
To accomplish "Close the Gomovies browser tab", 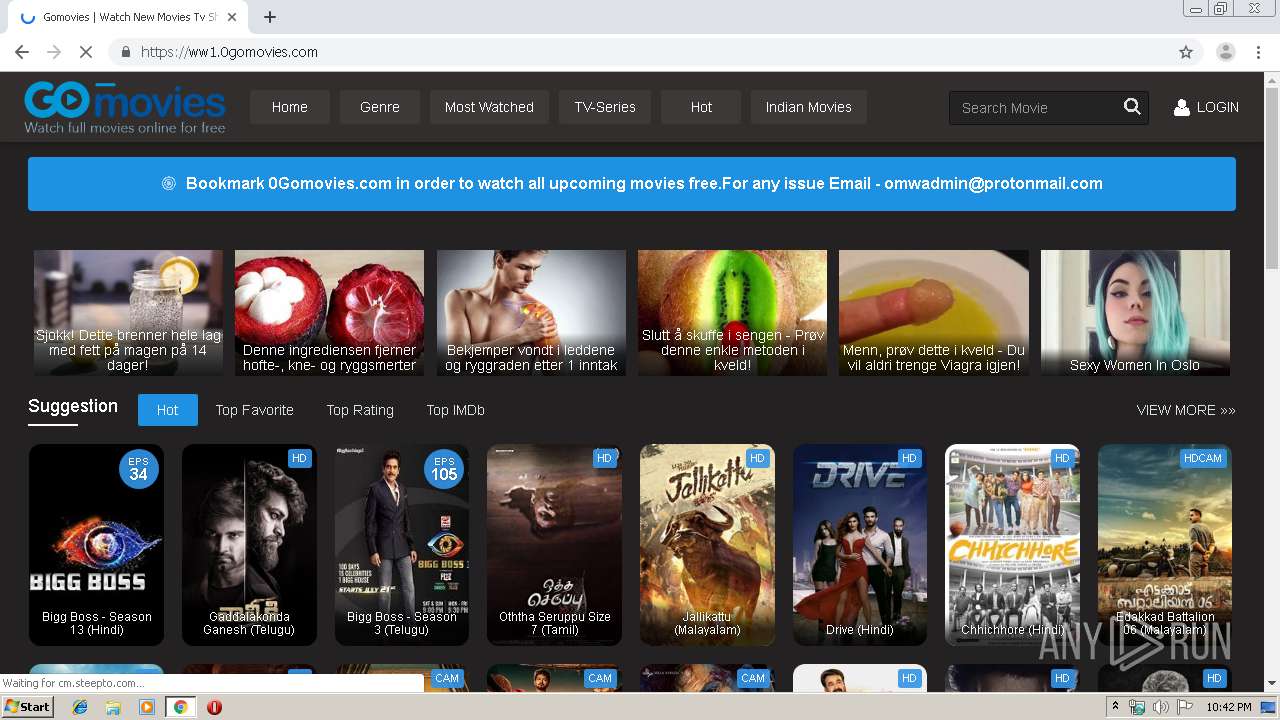I will [232, 17].
